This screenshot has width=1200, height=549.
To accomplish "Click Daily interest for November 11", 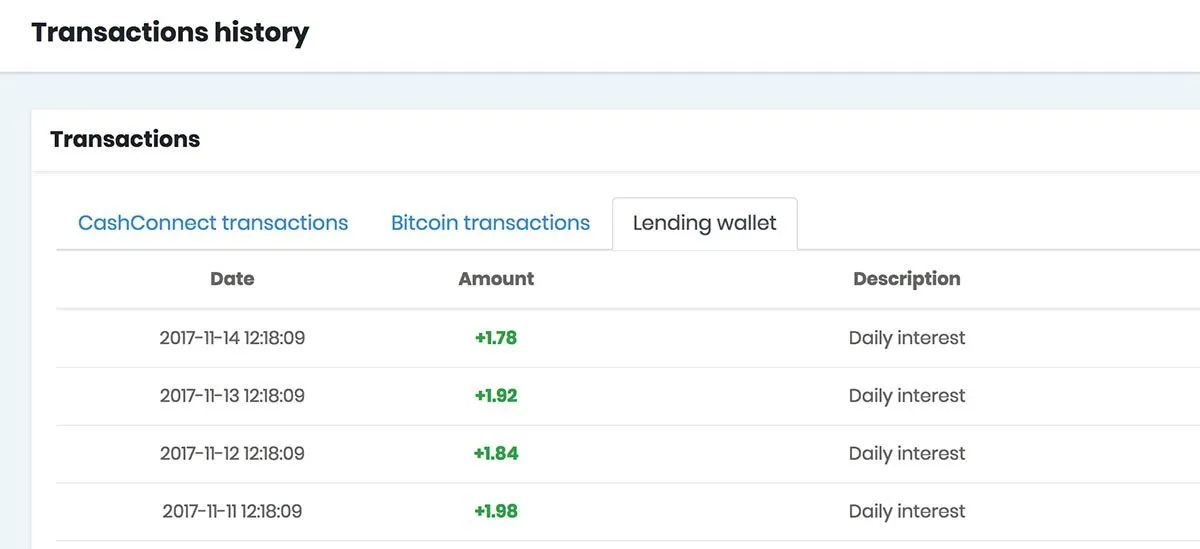I will click(907, 511).
